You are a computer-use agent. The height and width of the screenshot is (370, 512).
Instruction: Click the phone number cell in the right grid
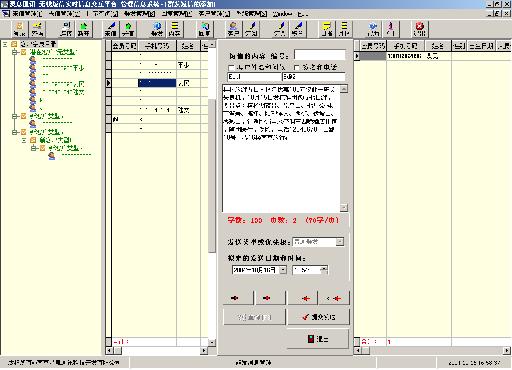[405, 56]
